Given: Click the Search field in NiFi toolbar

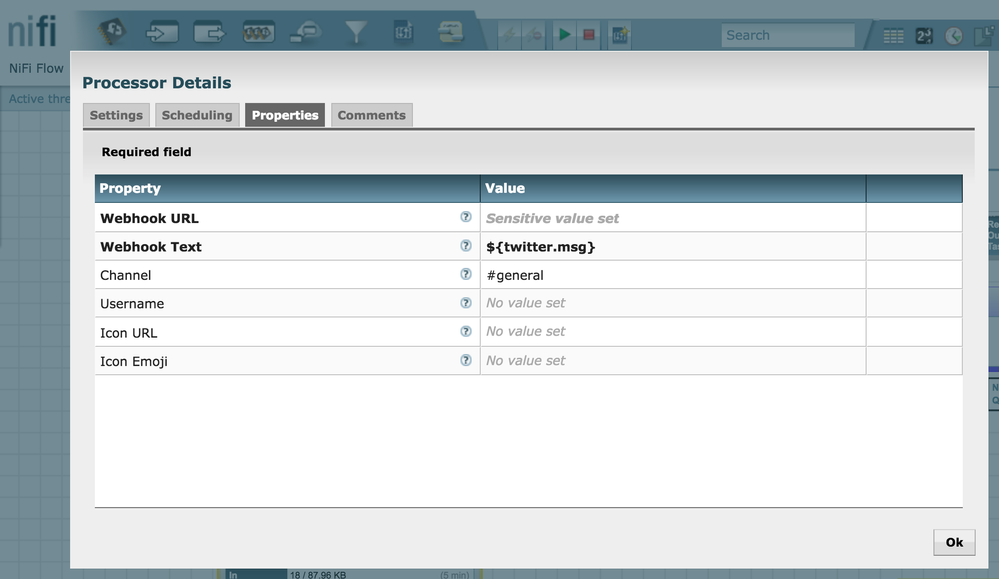Looking at the screenshot, I should (x=787, y=35).
